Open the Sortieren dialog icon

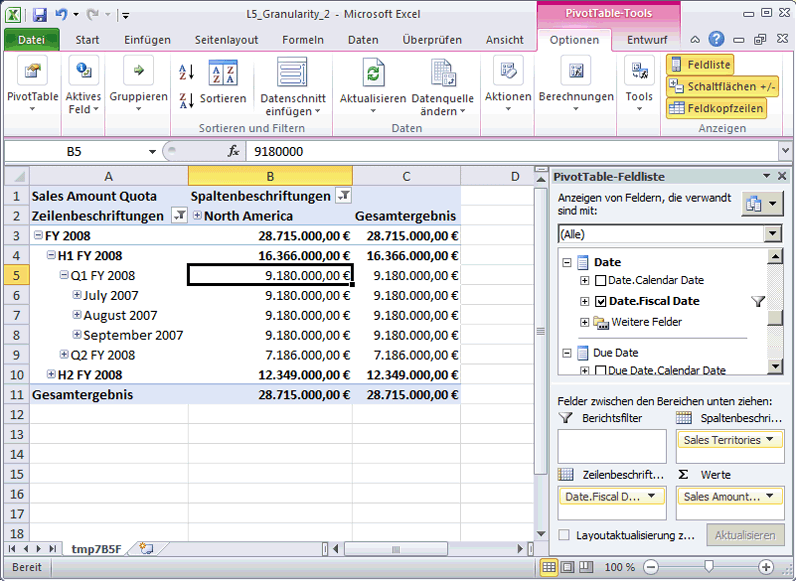click(x=222, y=74)
